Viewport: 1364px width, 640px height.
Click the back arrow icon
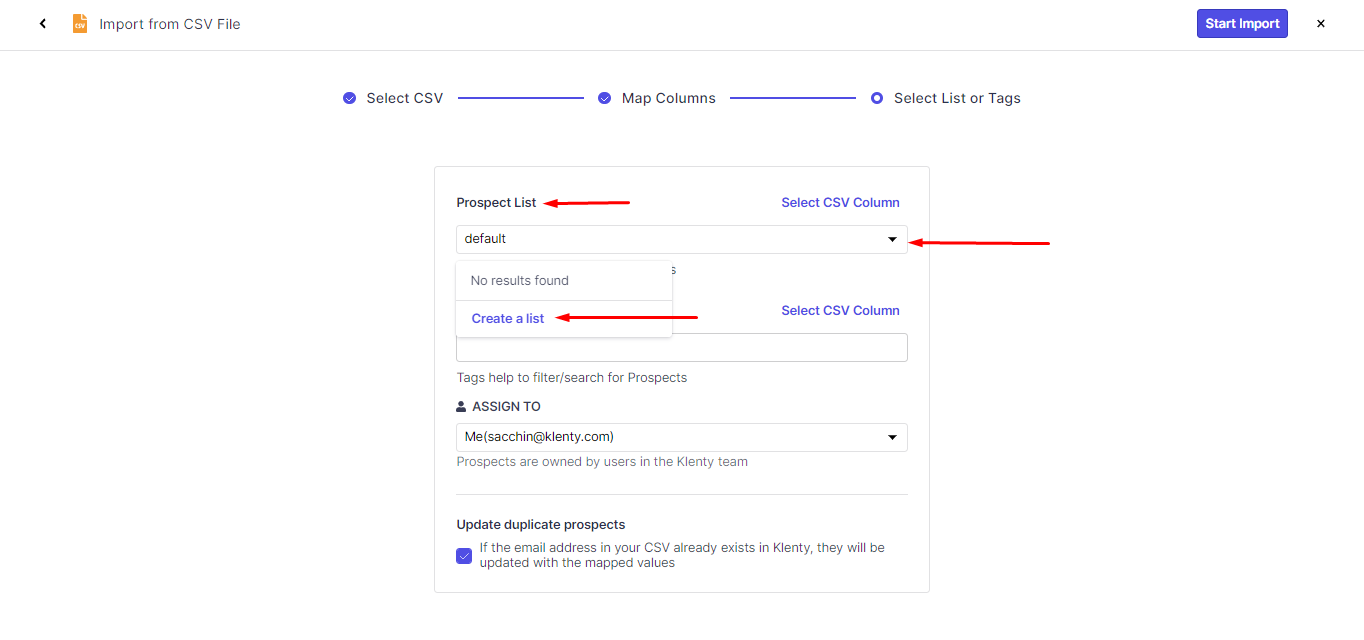pos(43,24)
